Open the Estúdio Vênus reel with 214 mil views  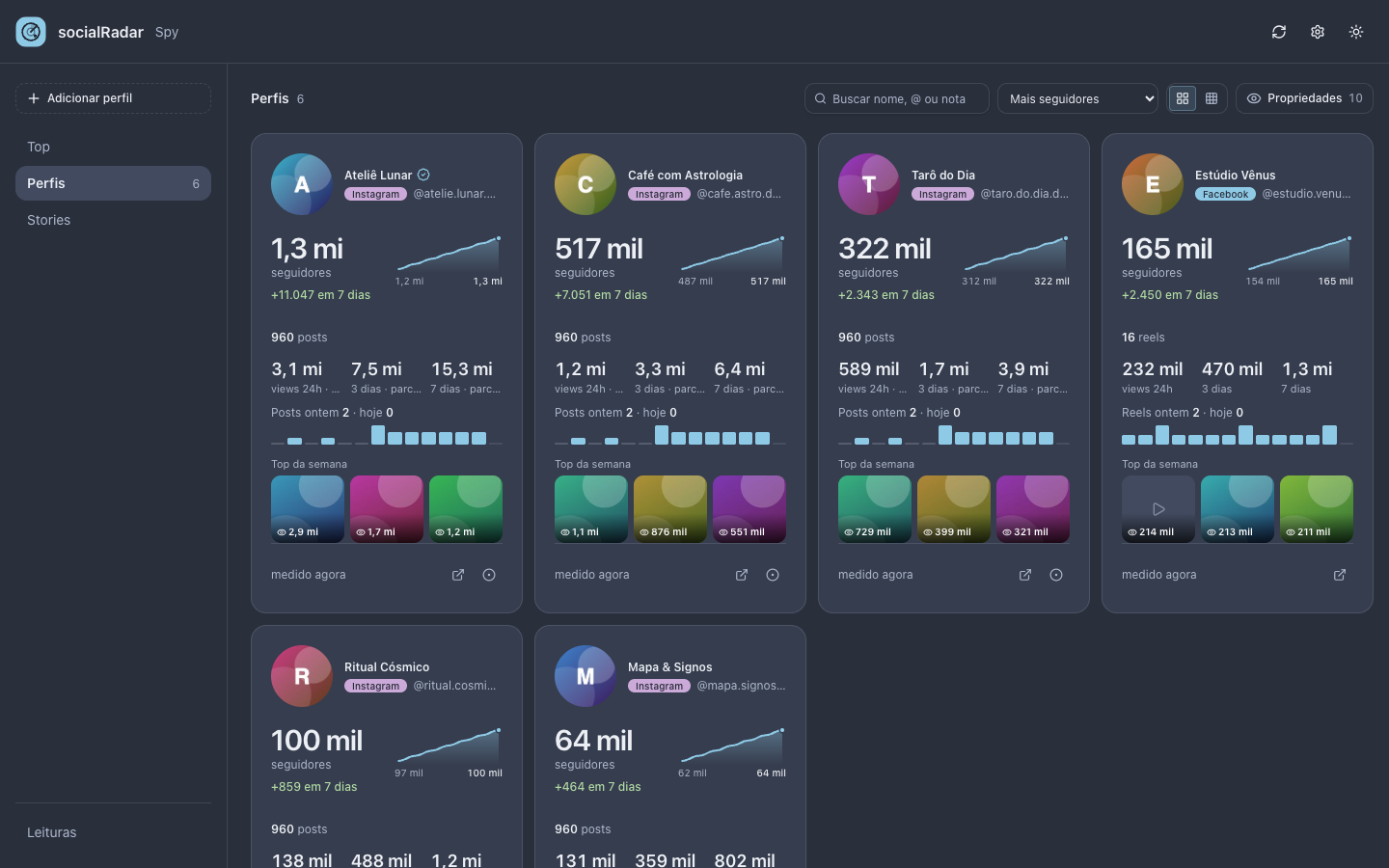pyautogui.click(x=1158, y=509)
